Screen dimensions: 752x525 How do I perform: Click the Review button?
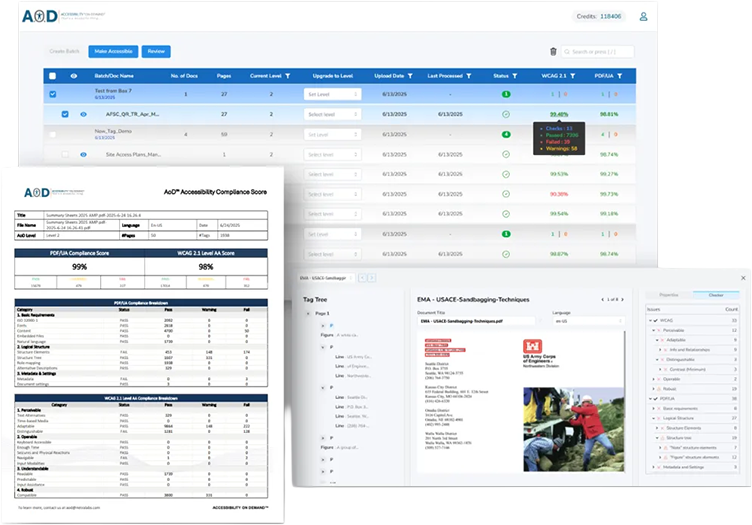[x=156, y=51]
